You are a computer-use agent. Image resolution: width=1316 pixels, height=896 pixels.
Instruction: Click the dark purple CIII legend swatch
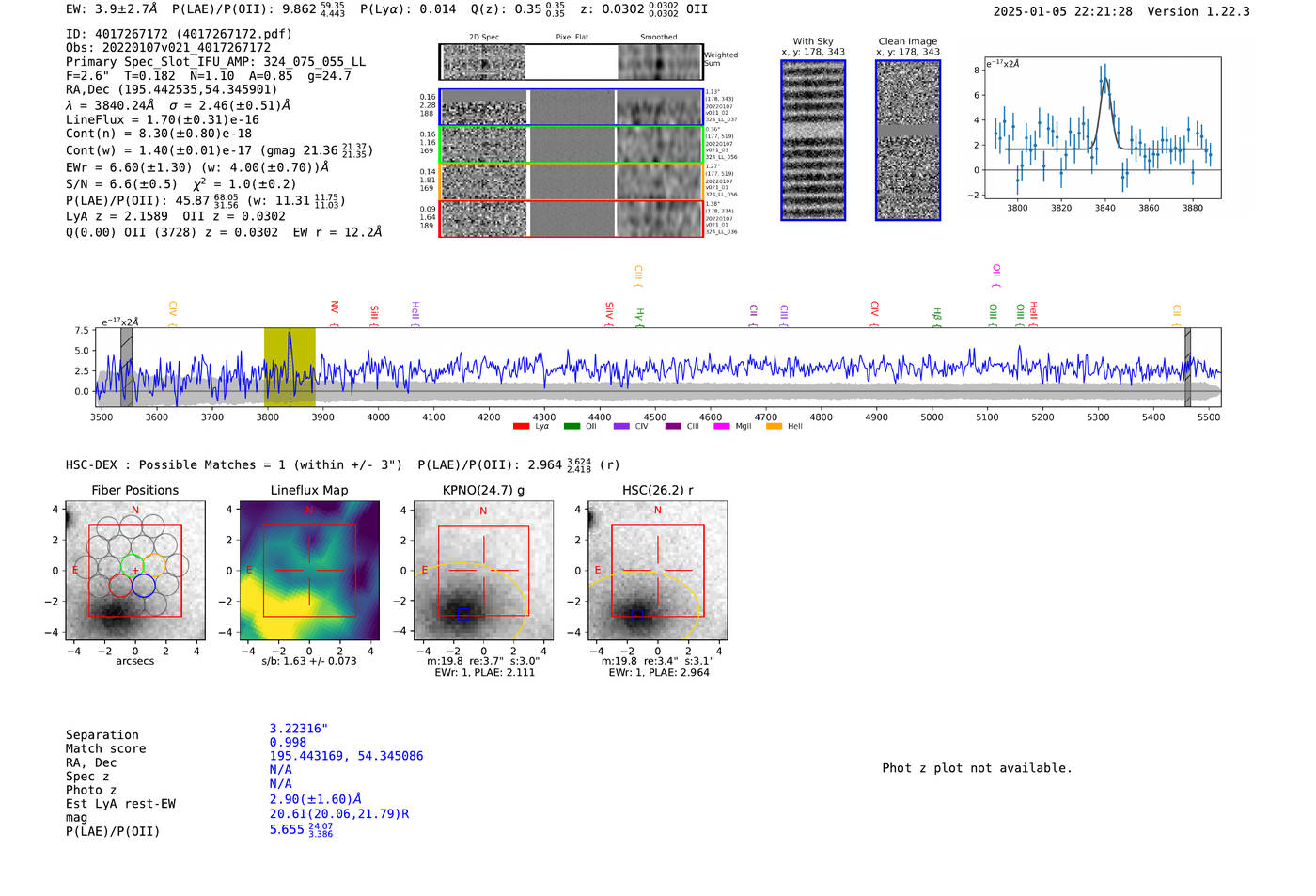click(x=673, y=426)
